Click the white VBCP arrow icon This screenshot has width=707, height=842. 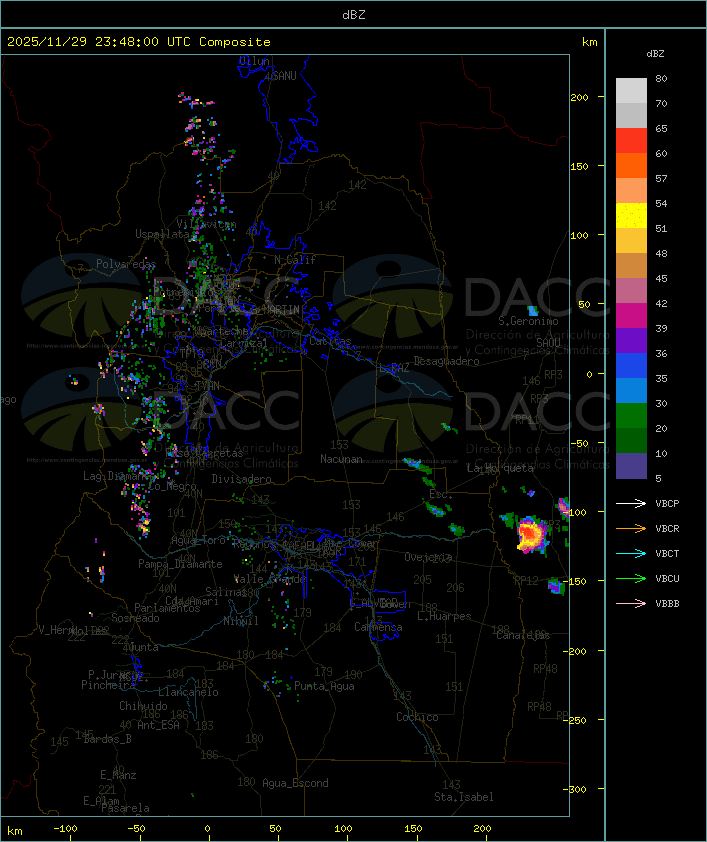point(631,503)
